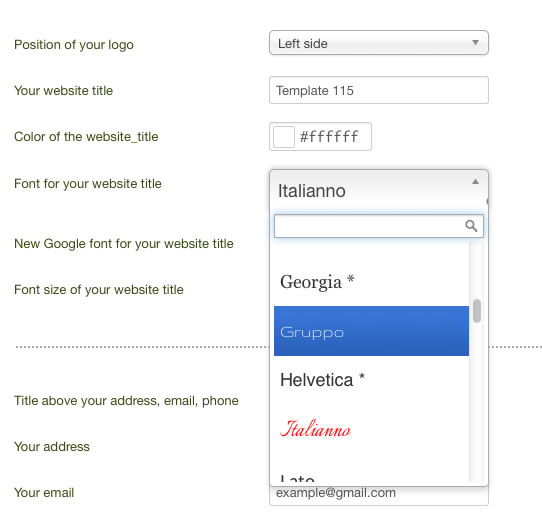Click the 'Font for your website title' label
Viewport: 542px width, 518px height.
tap(88, 184)
